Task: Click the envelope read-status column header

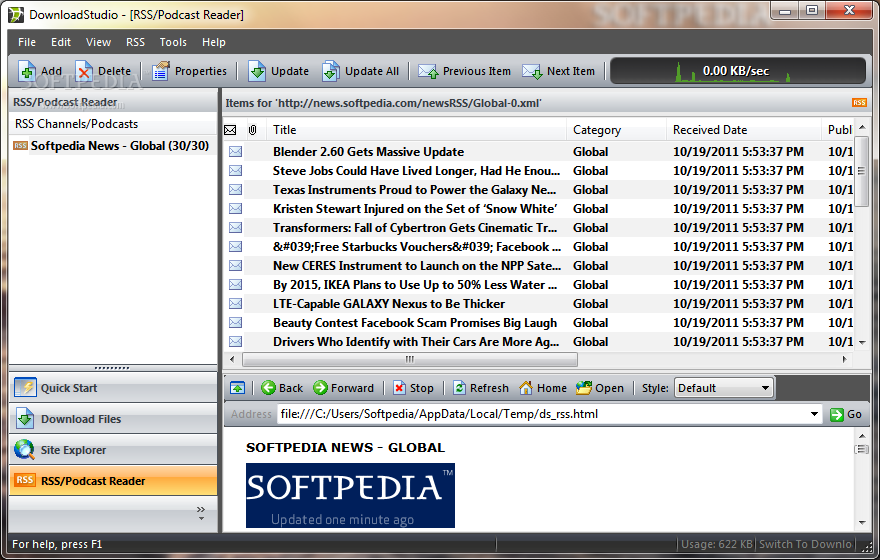Action: click(x=230, y=130)
